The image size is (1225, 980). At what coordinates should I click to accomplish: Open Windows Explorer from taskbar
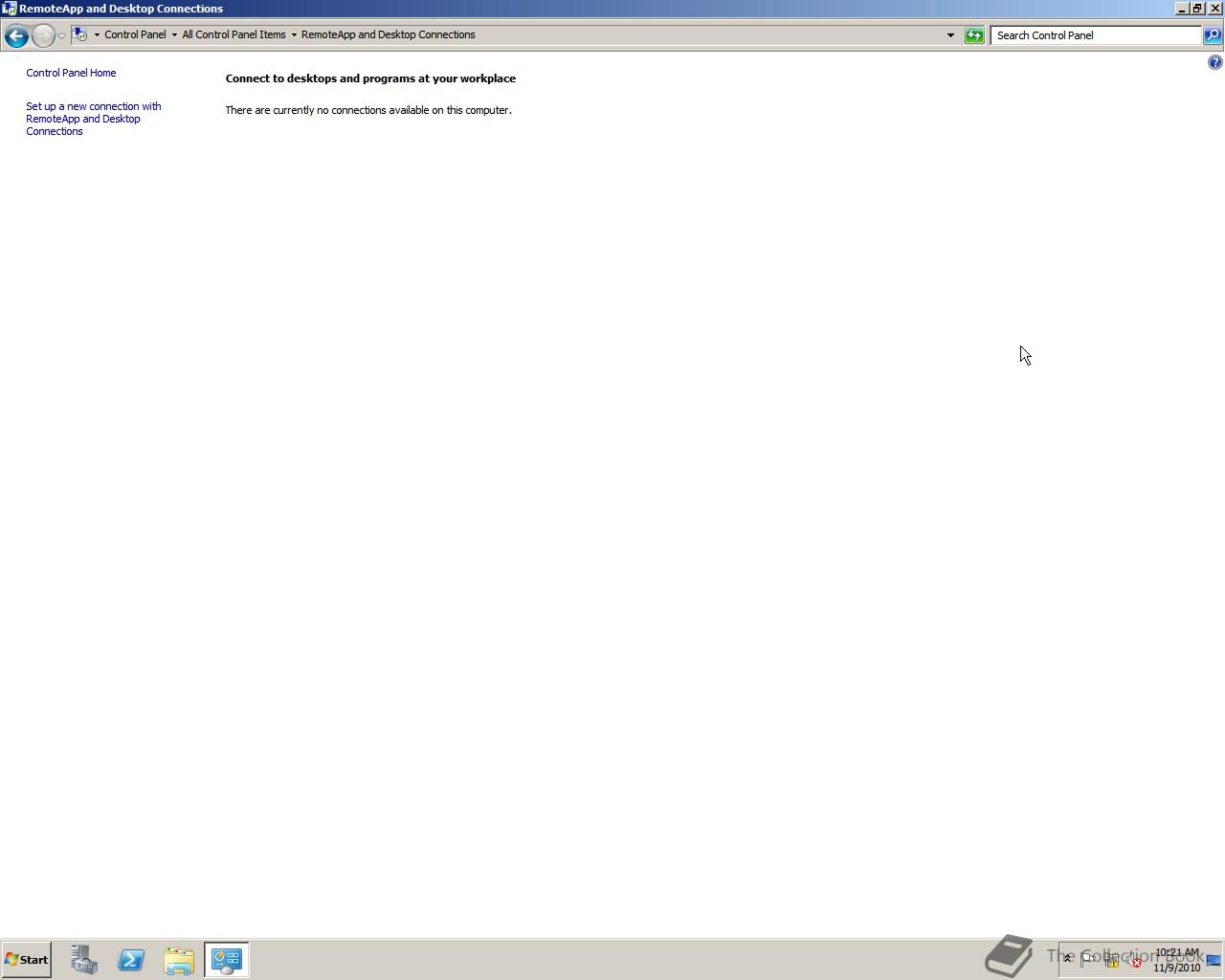[179, 960]
